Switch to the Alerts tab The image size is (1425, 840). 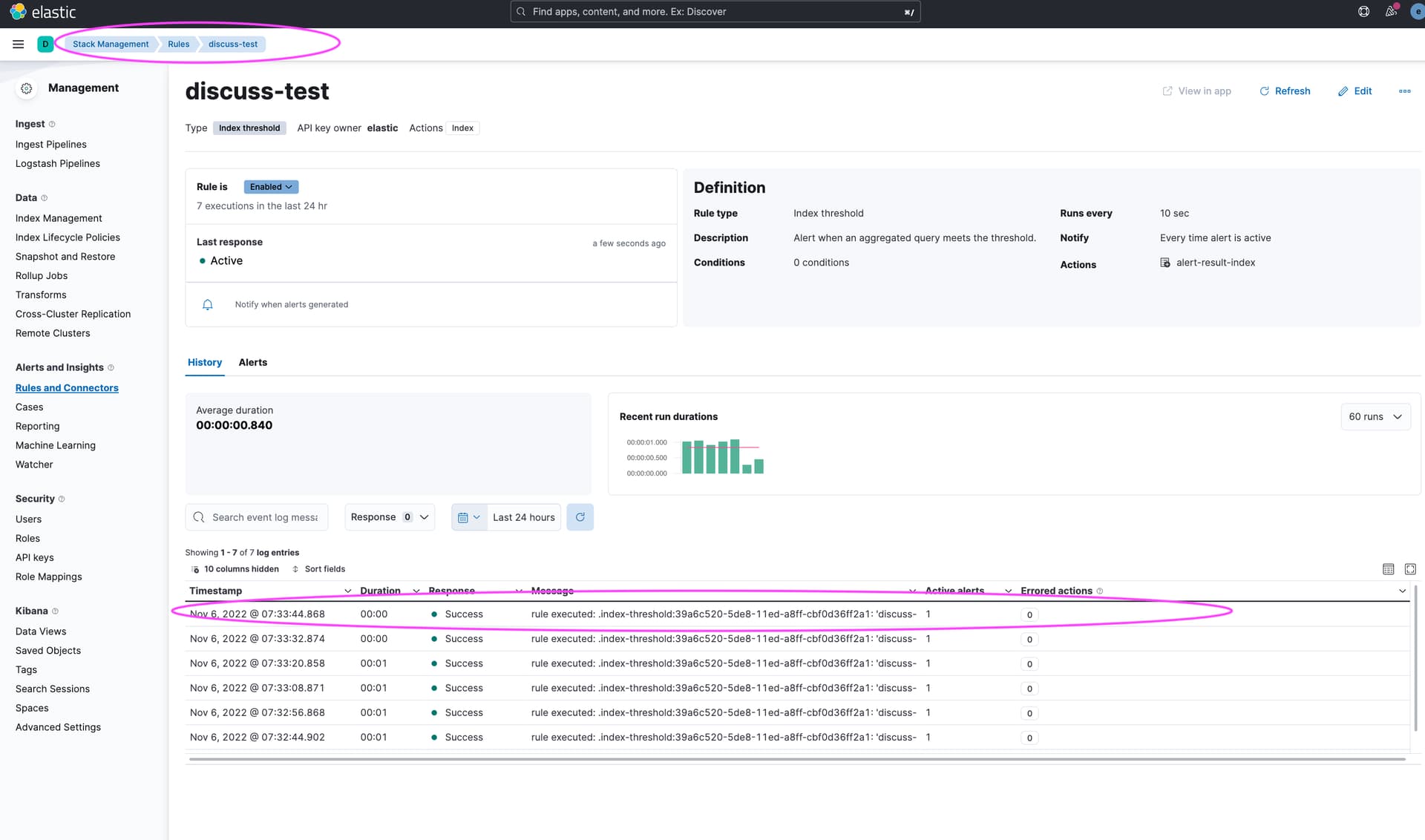pos(253,363)
